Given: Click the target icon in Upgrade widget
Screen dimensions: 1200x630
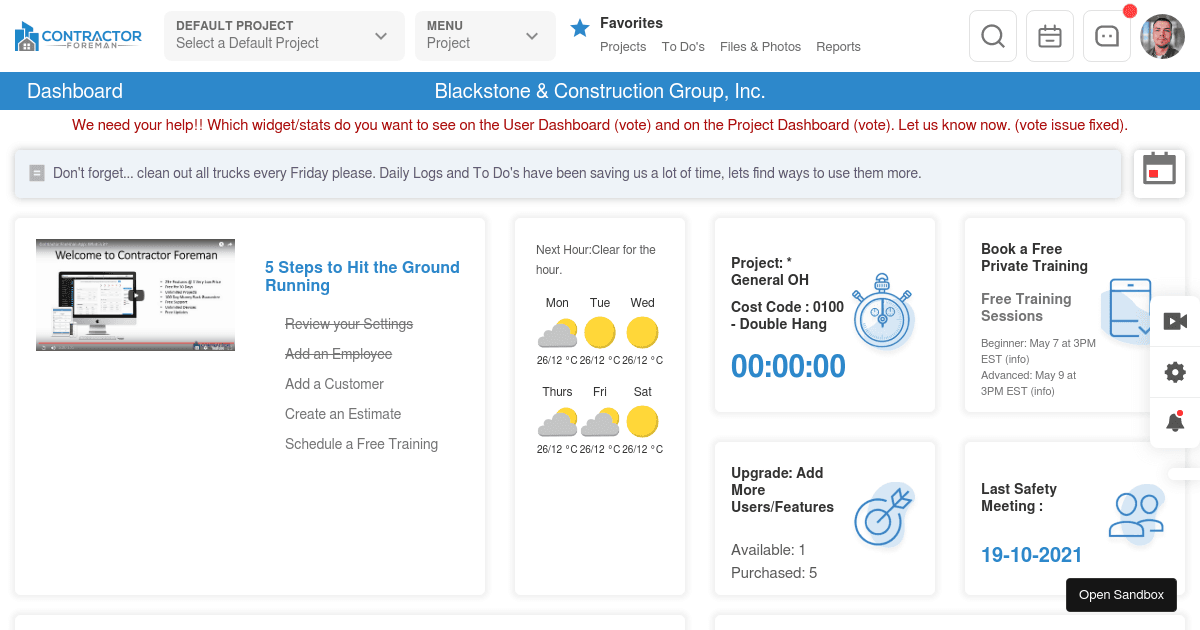Looking at the screenshot, I should pos(883,516).
